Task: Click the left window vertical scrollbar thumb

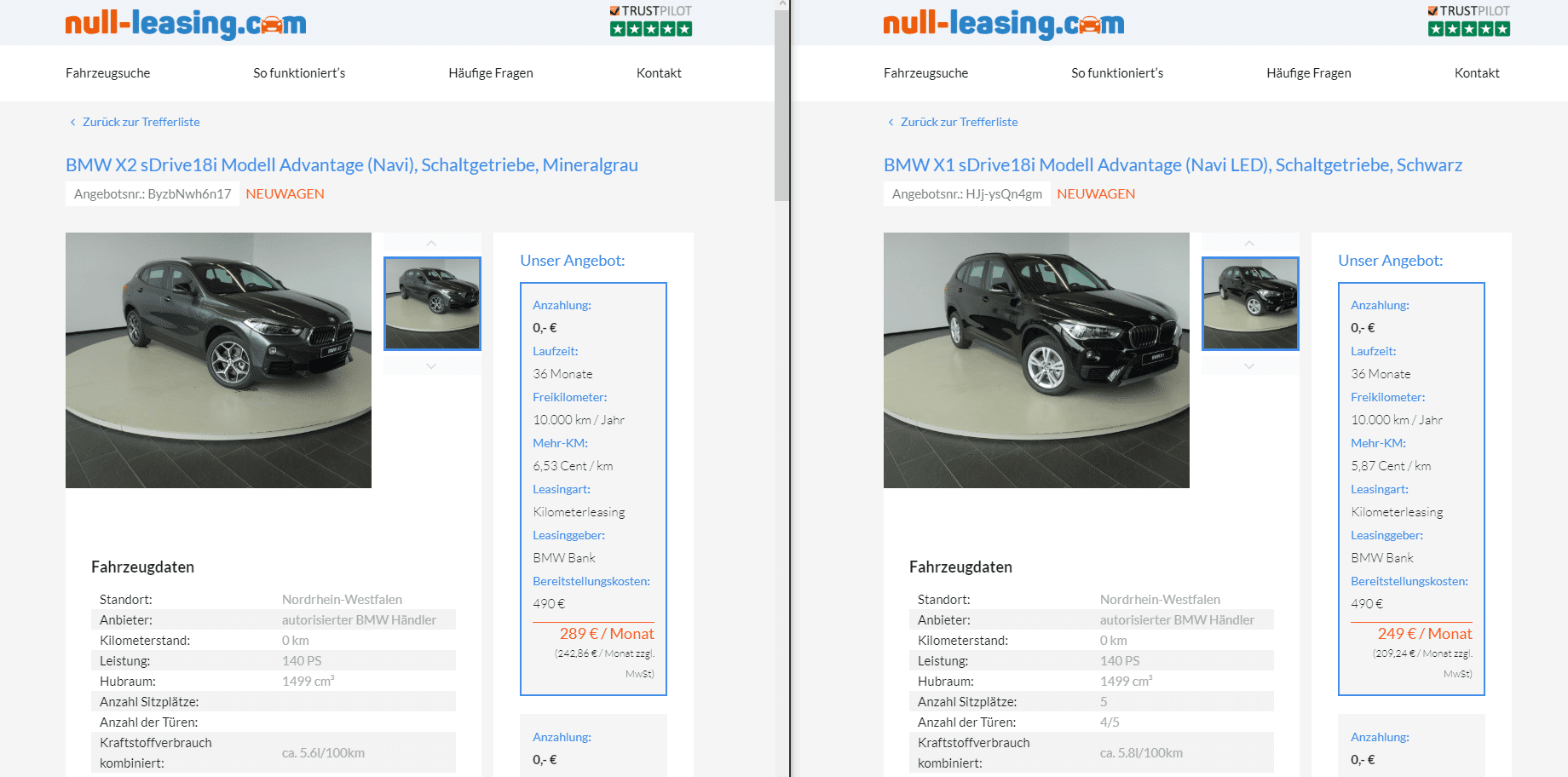Action: [781, 106]
